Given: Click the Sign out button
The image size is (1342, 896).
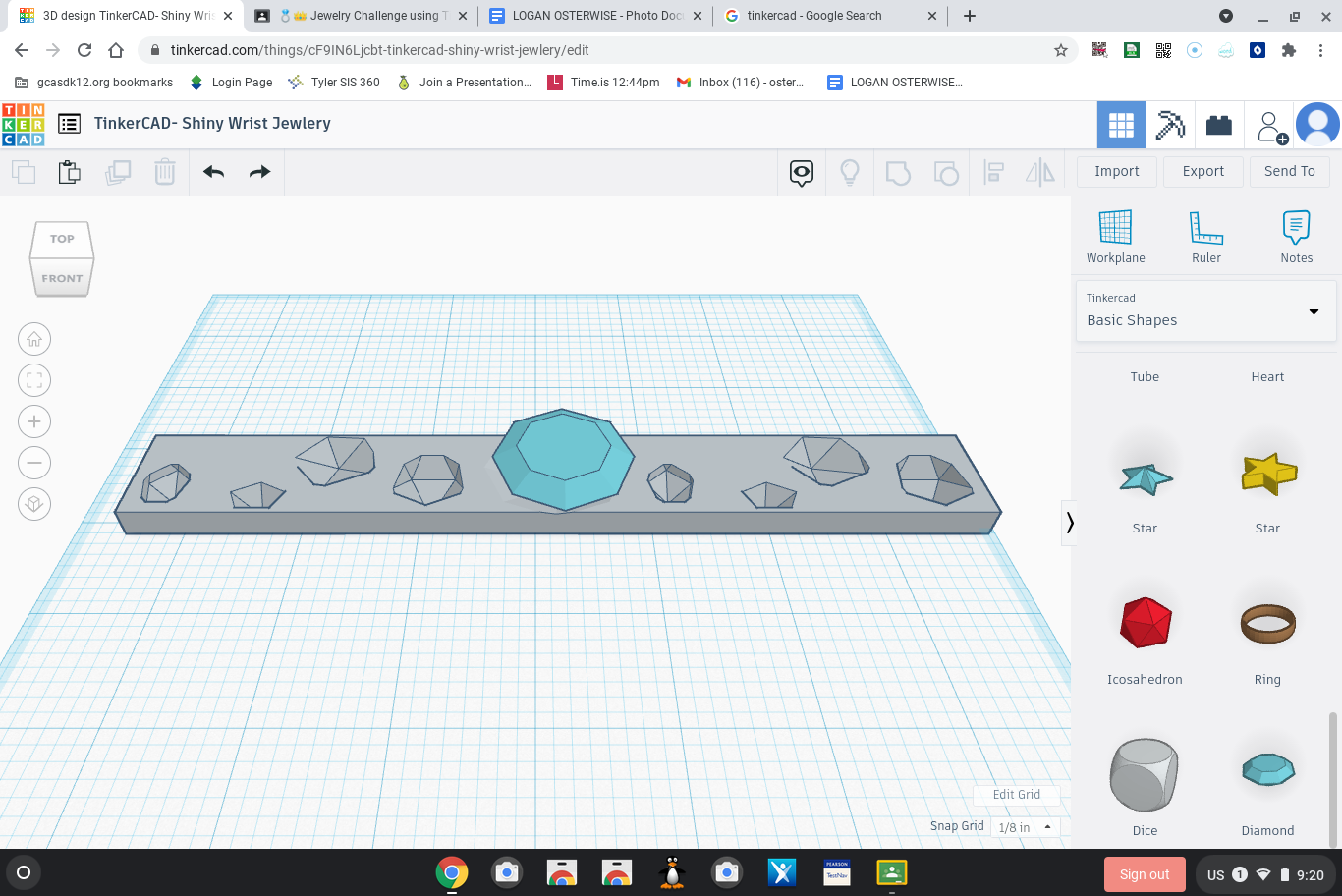Looking at the screenshot, I should tap(1145, 874).
